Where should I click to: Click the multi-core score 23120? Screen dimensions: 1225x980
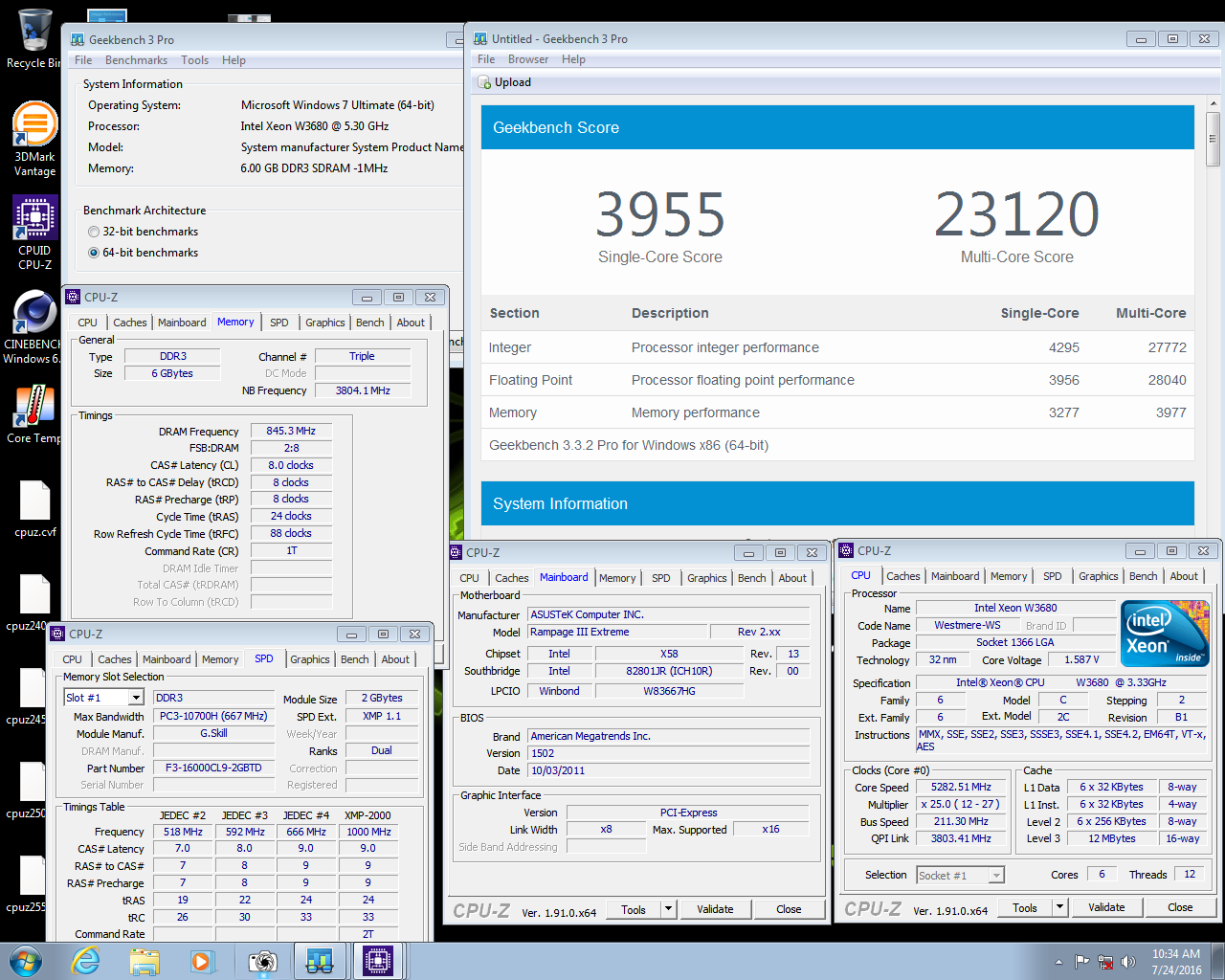tap(1017, 214)
